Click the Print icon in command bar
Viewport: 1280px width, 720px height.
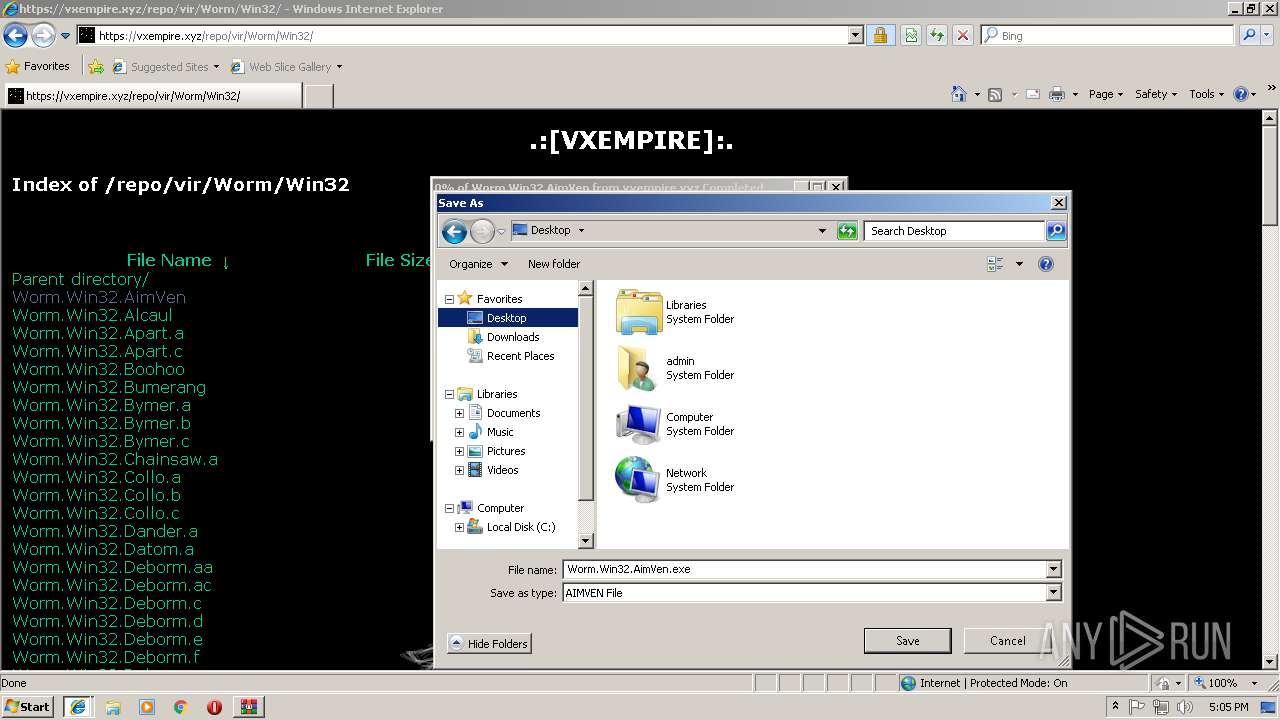1057,94
